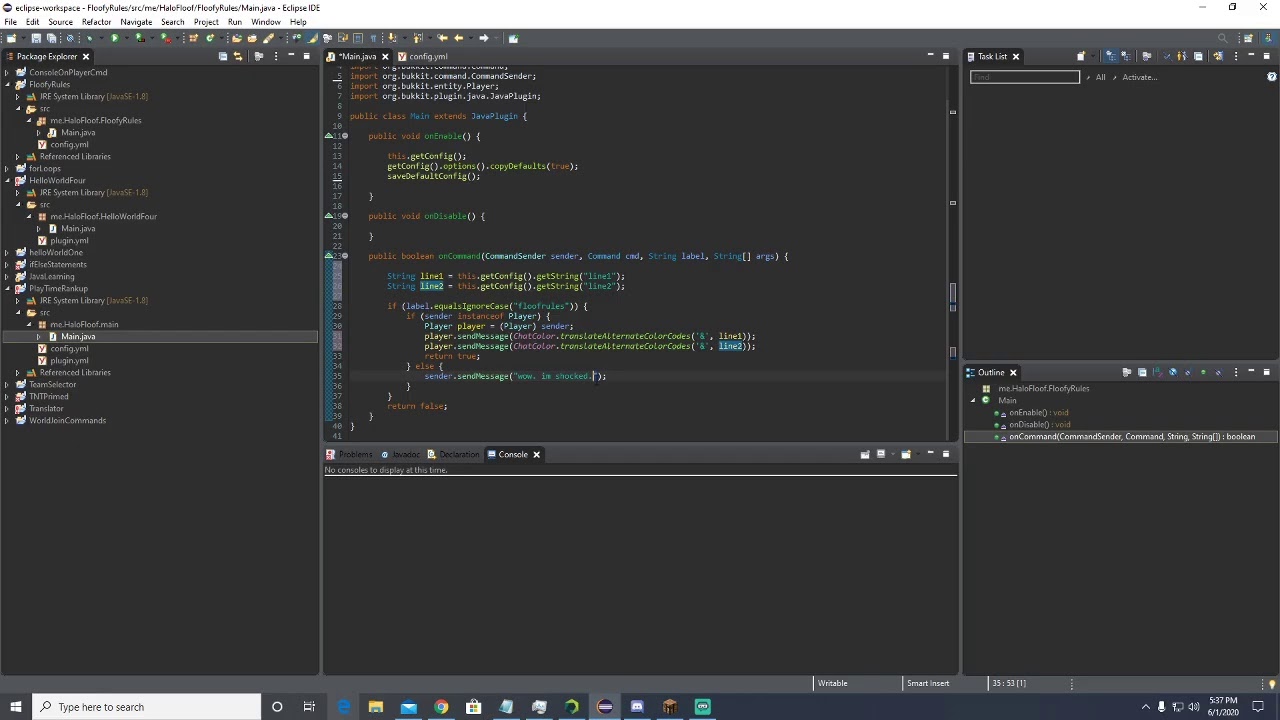Viewport: 1280px width, 720px height.
Task: Click Activate... link in Task List
Action: tap(1139, 77)
